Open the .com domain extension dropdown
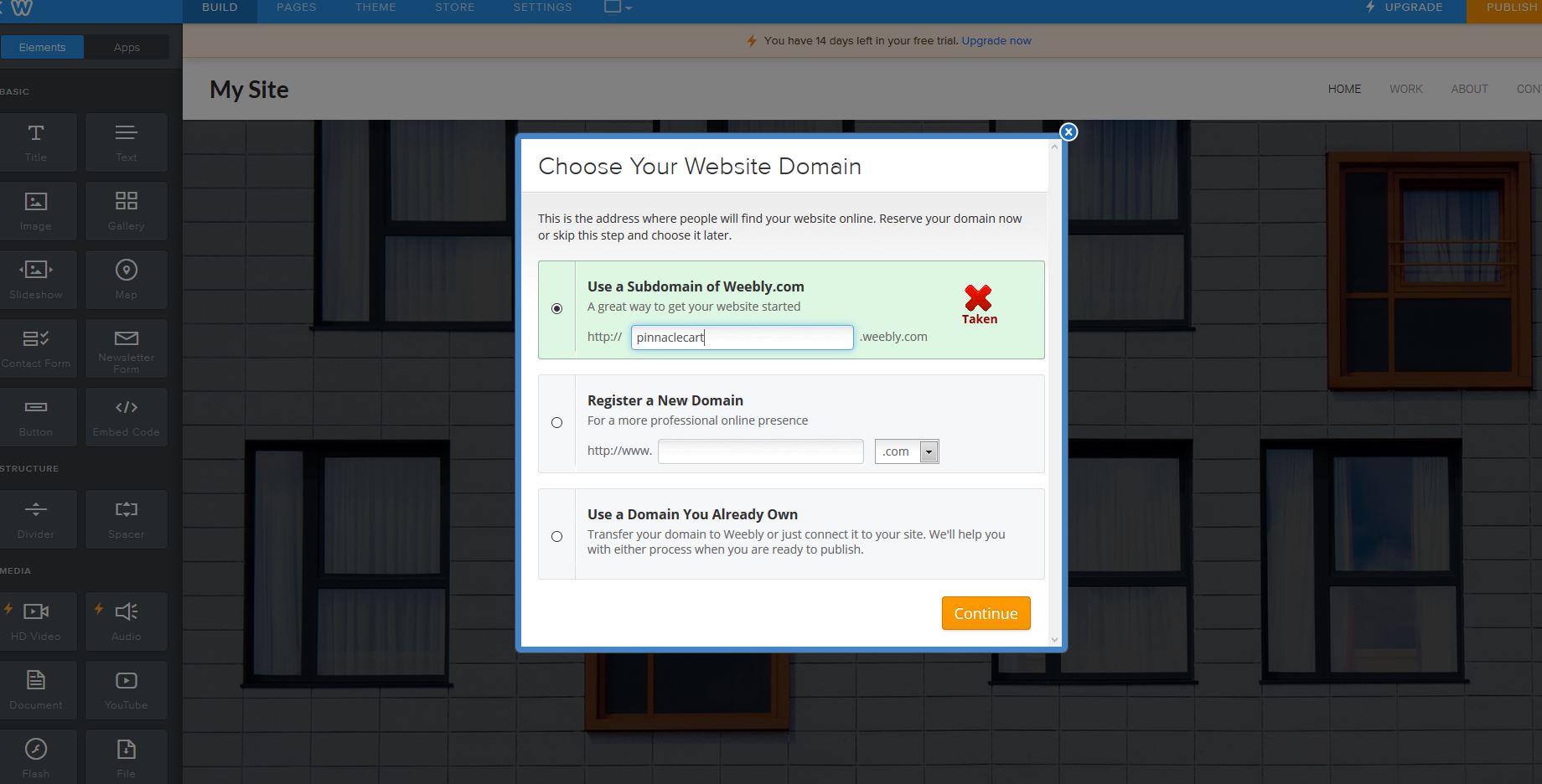This screenshot has width=1542, height=784. click(907, 451)
